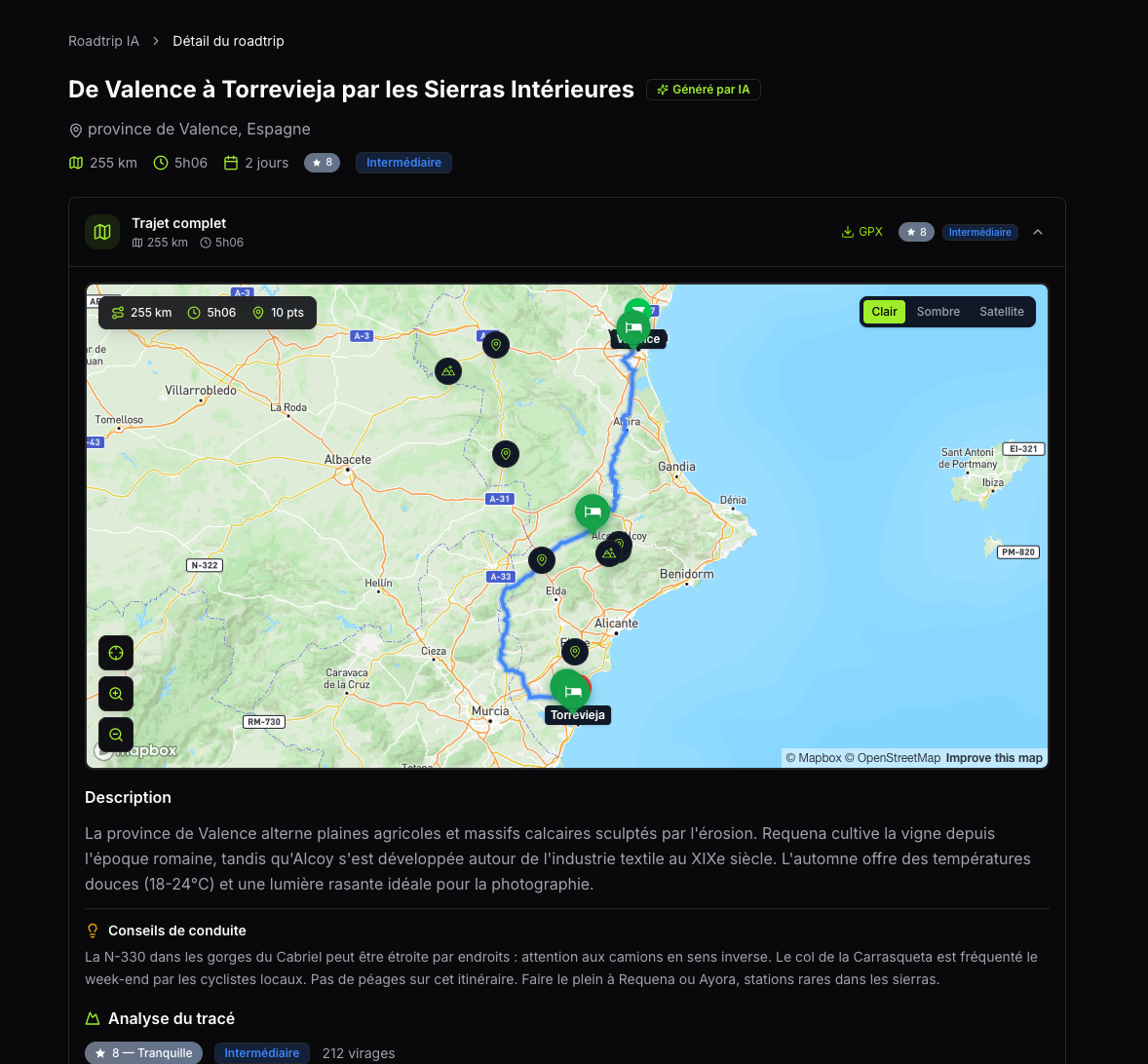
Task: Select Détail du roadtrip breadcrumb item
Action: 228,41
